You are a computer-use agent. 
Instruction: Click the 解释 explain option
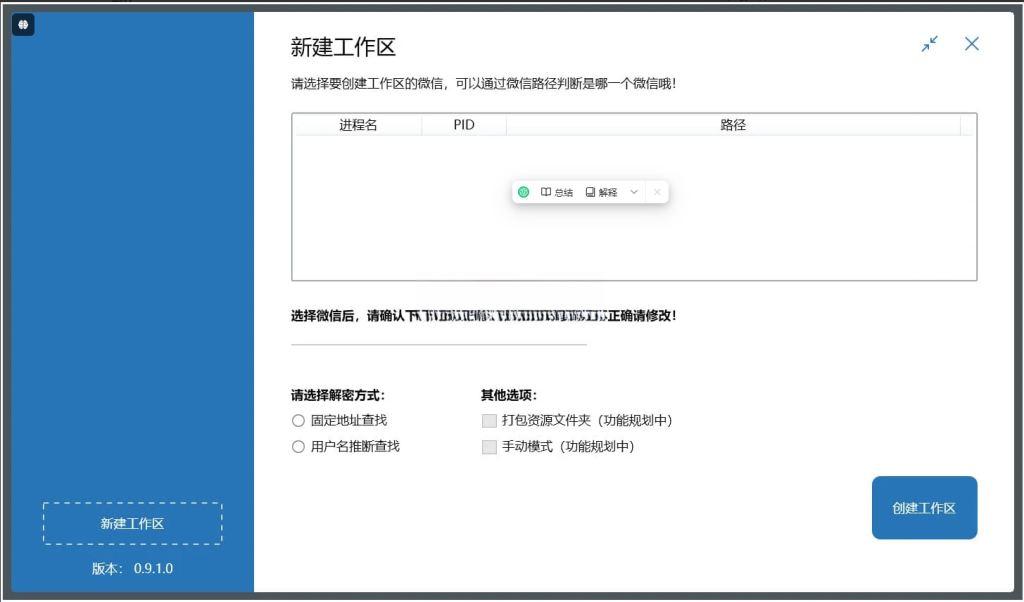click(x=602, y=192)
